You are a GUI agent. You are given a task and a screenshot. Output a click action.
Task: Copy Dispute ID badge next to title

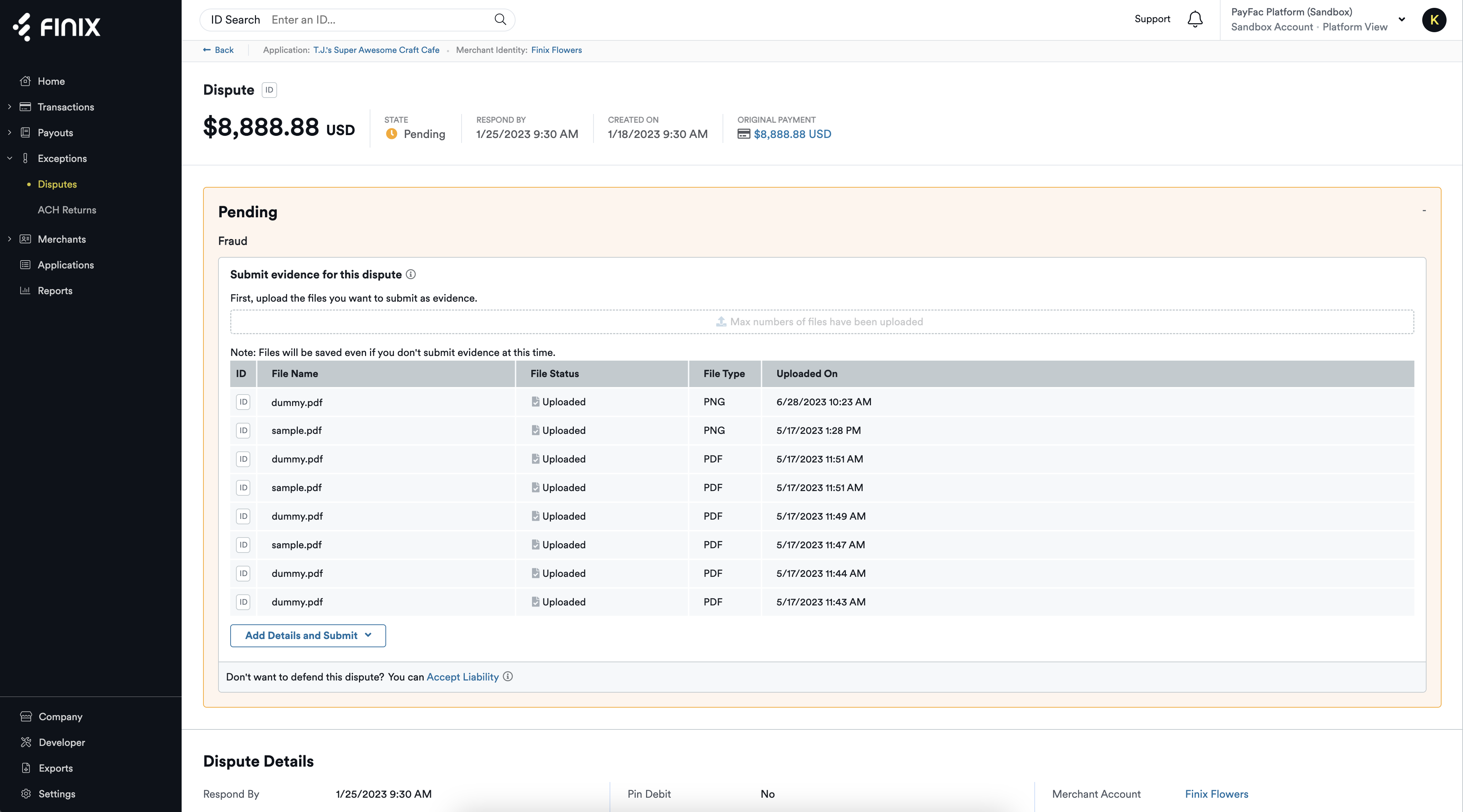click(269, 90)
